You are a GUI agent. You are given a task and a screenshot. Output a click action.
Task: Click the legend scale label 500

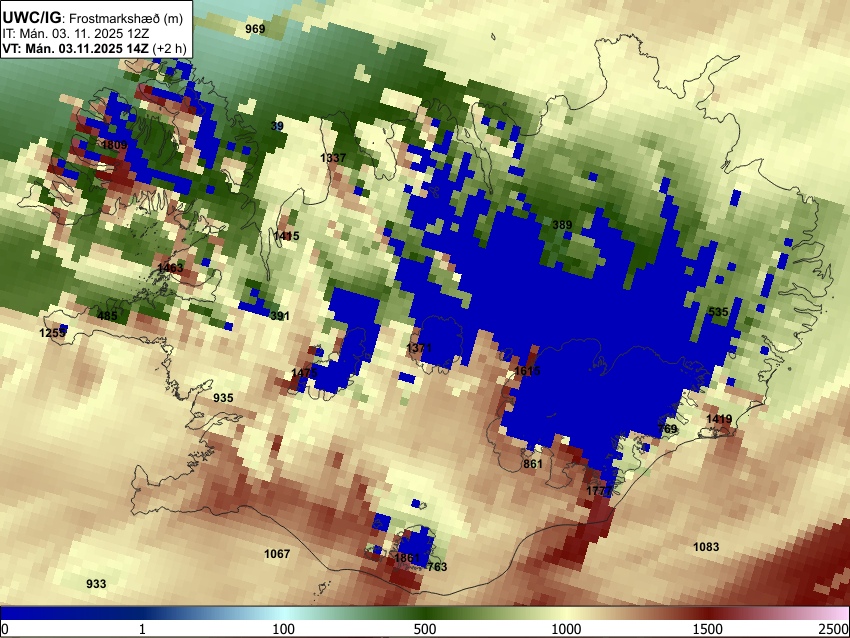click(424, 629)
